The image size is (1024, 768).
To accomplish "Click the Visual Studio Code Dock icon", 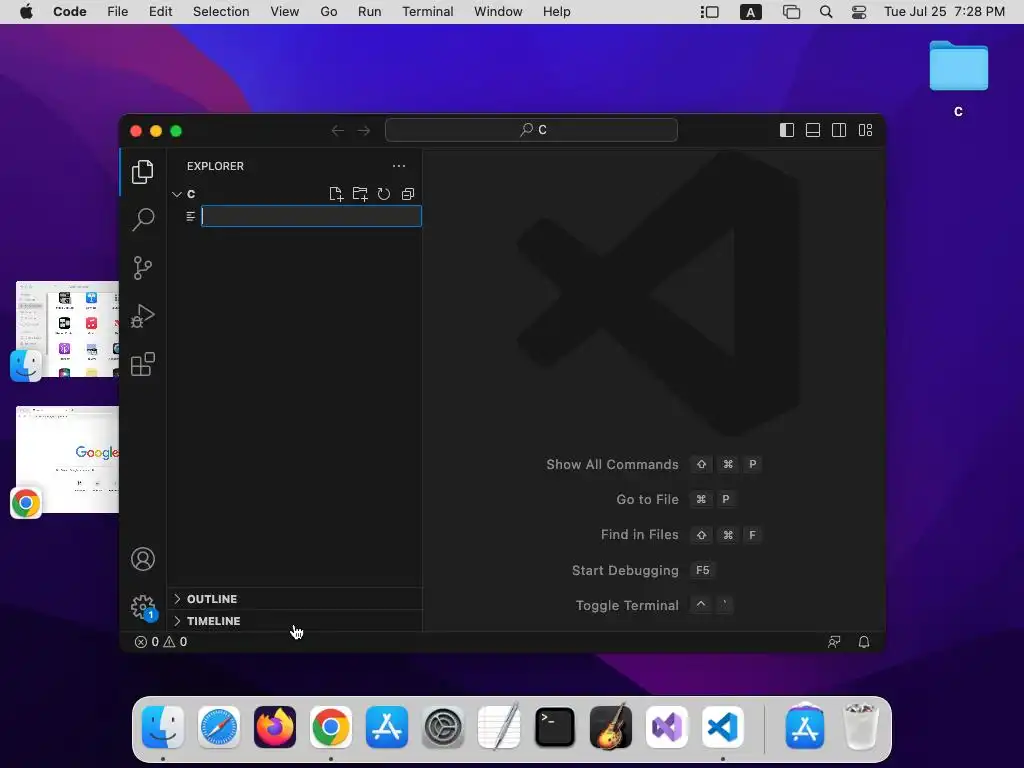I will click(723, 727).
